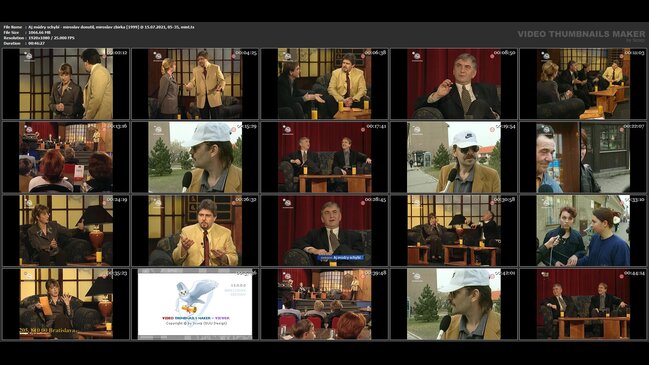Select the Duration value 00:46:27
The width and height of the screenshot is (649, 365).
(36, 43)
